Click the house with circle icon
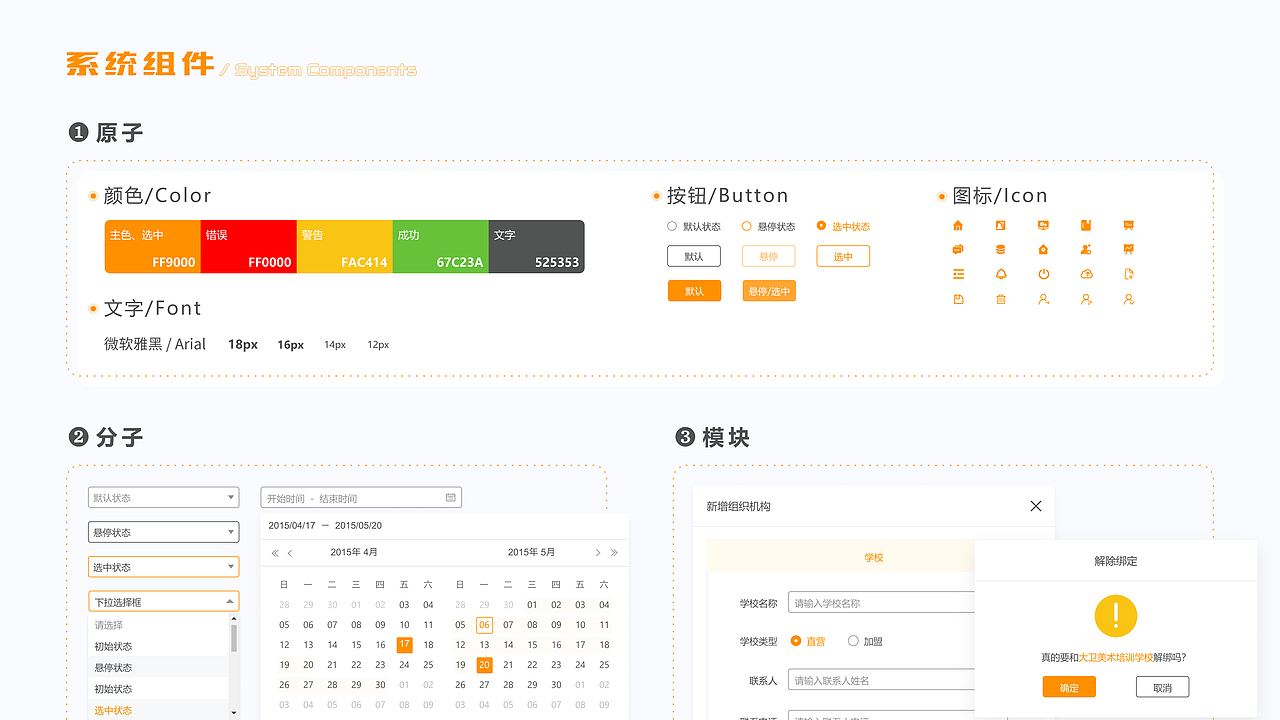Screen dimensions: 1280x720 (x=1044, y=250)
